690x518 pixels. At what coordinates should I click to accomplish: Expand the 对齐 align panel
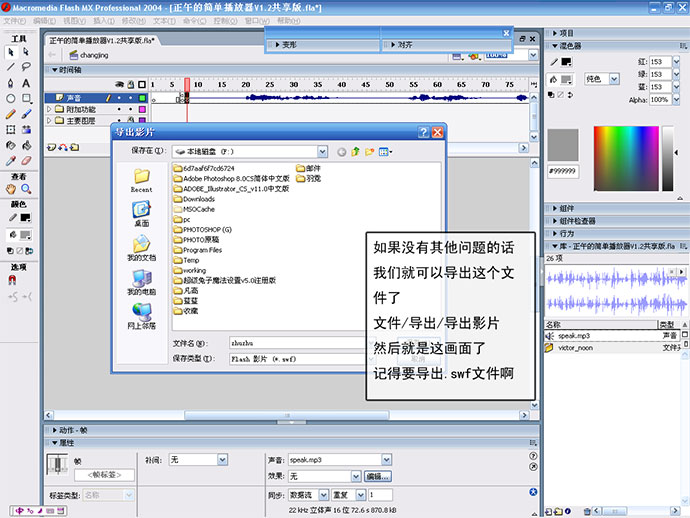(x=393, y=45)
